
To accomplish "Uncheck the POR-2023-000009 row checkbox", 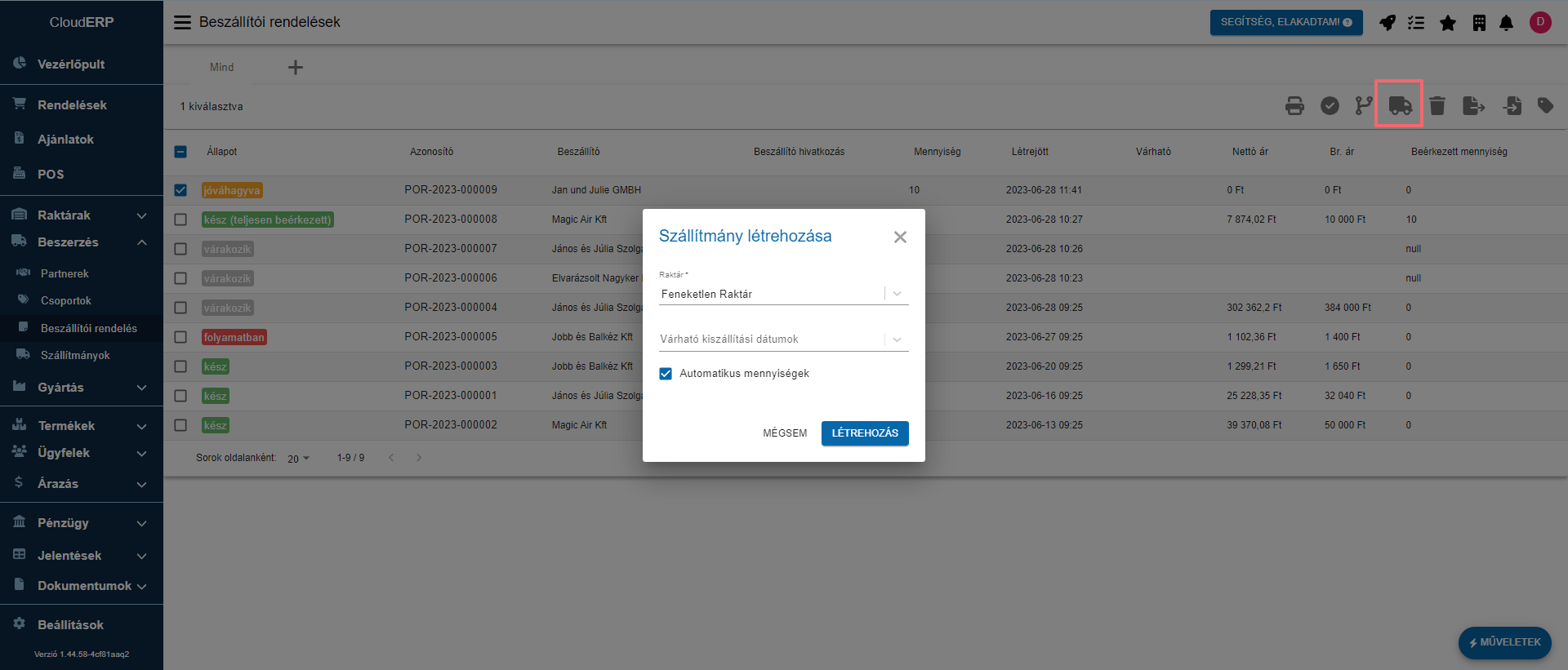I will 180,190.
